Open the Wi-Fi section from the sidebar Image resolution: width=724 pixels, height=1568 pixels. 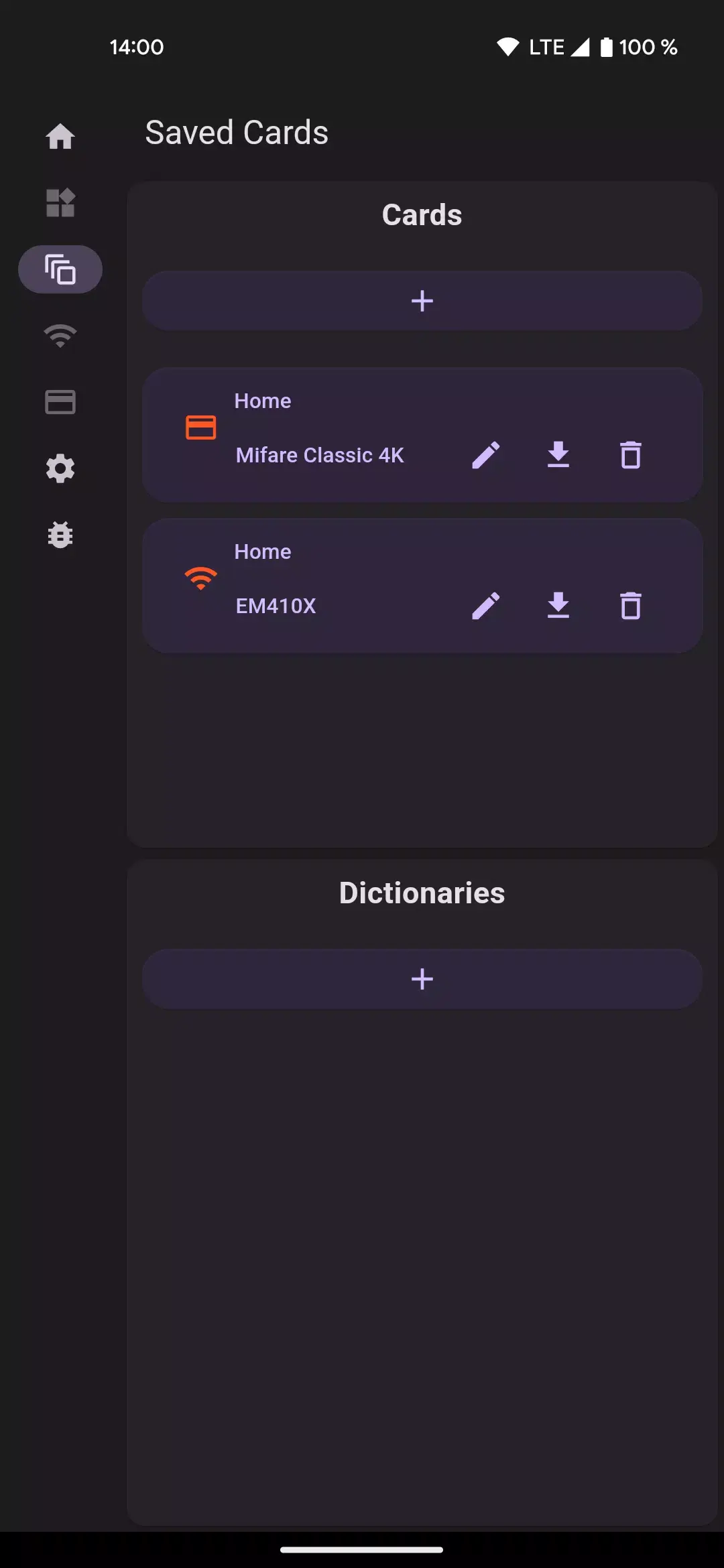[60, 334]
